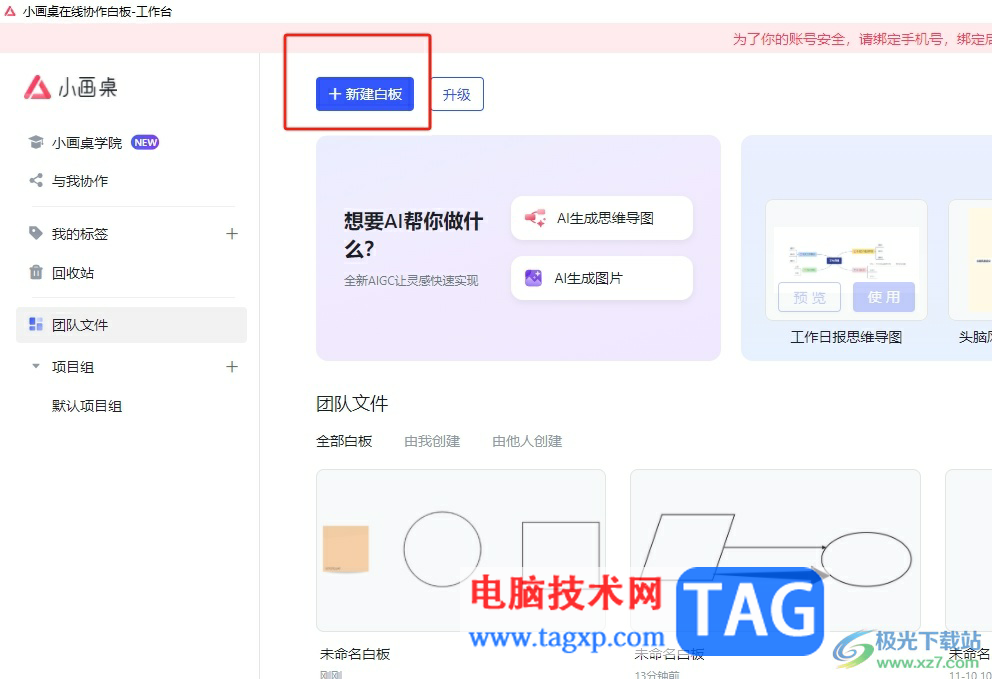Click 预览 on 工作日报思维导图 template
Viewport: 992px width, 679px height.
(x=809, y=297)
